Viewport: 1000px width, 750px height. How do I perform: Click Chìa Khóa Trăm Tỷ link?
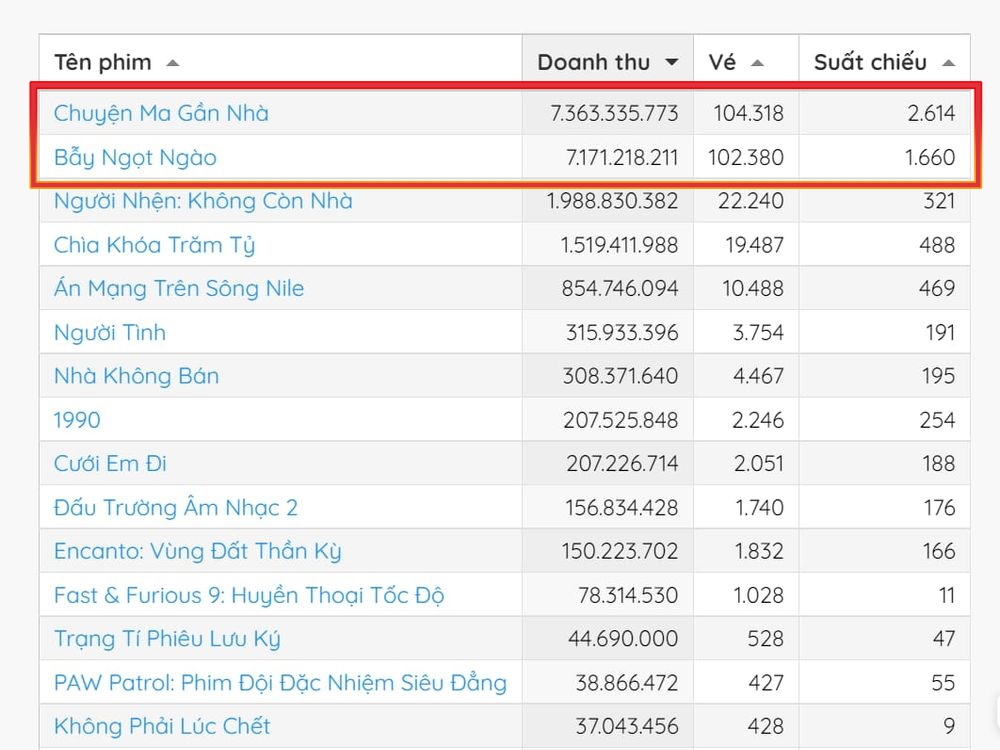[x=154, y=245]
